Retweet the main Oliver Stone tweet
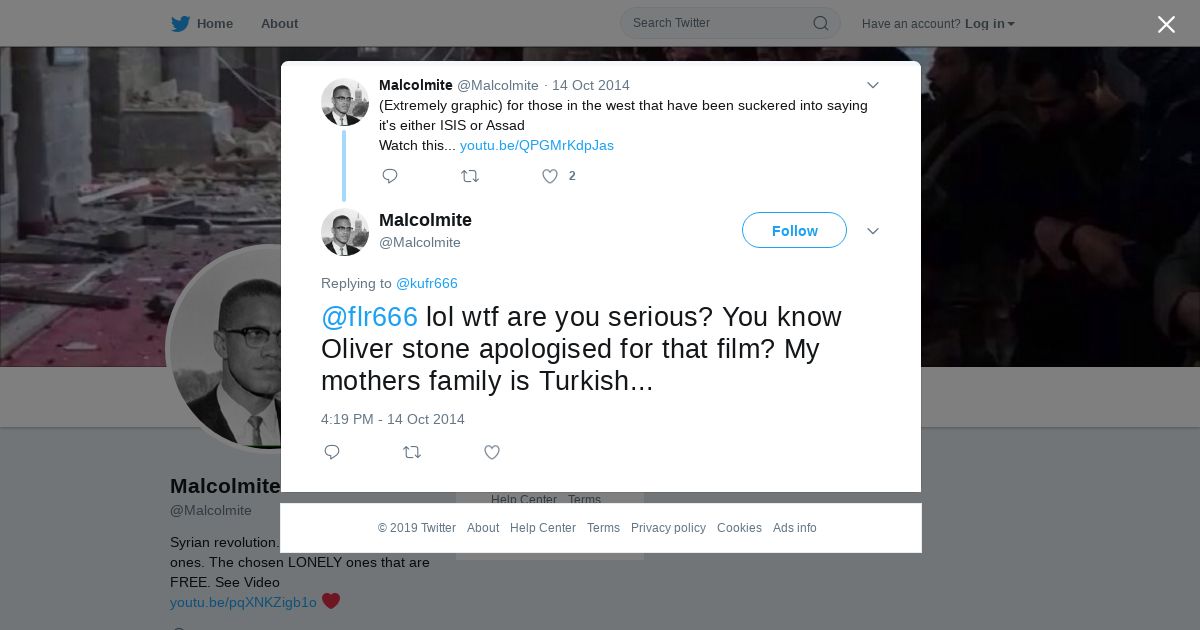Screen dimensions: 1200x630 412,452
